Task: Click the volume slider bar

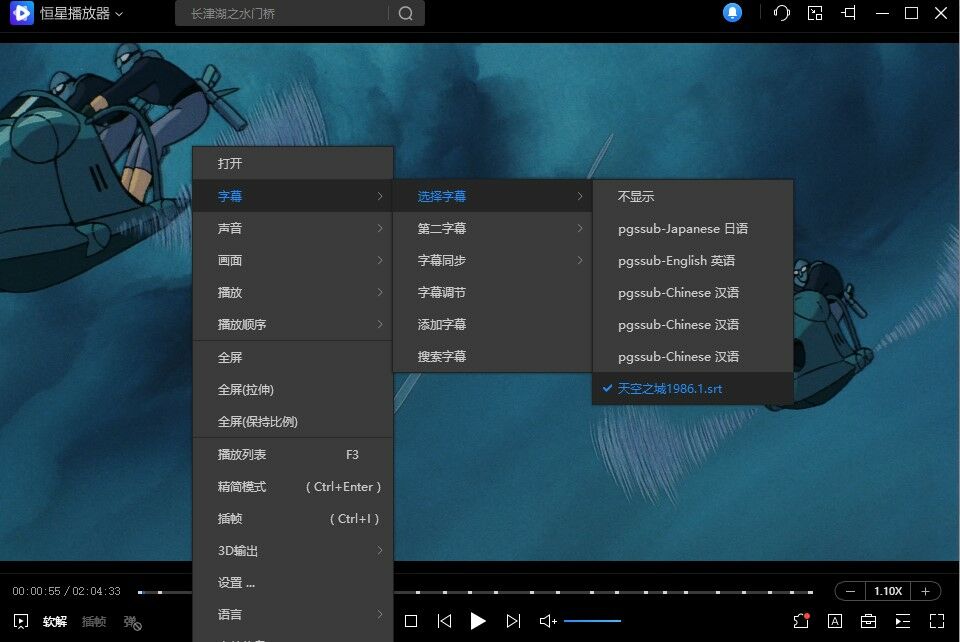Action: 592,621
